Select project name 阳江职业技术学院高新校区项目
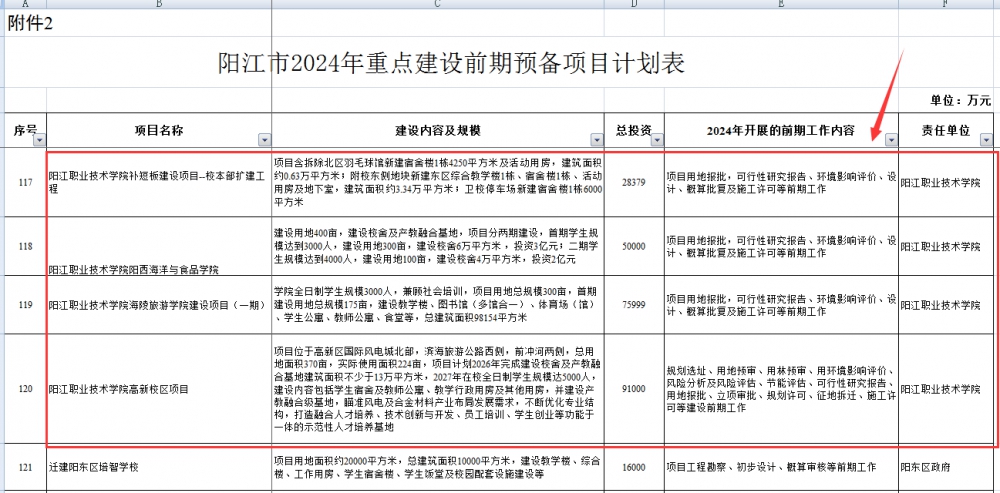This screenshot has width=1000, height=493. pos(159,388)
